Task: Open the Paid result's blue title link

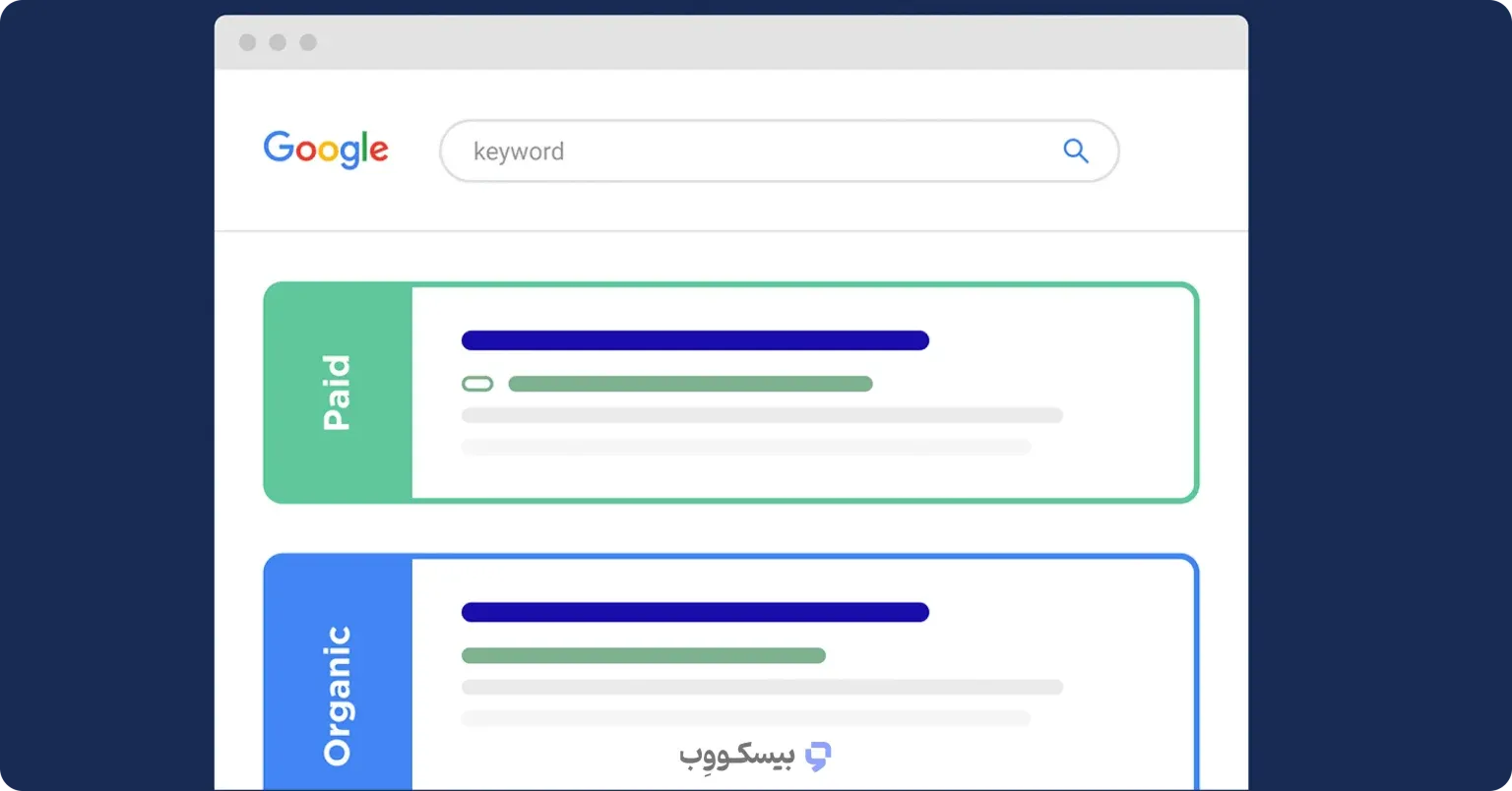Action: click(x=695, y=340)
